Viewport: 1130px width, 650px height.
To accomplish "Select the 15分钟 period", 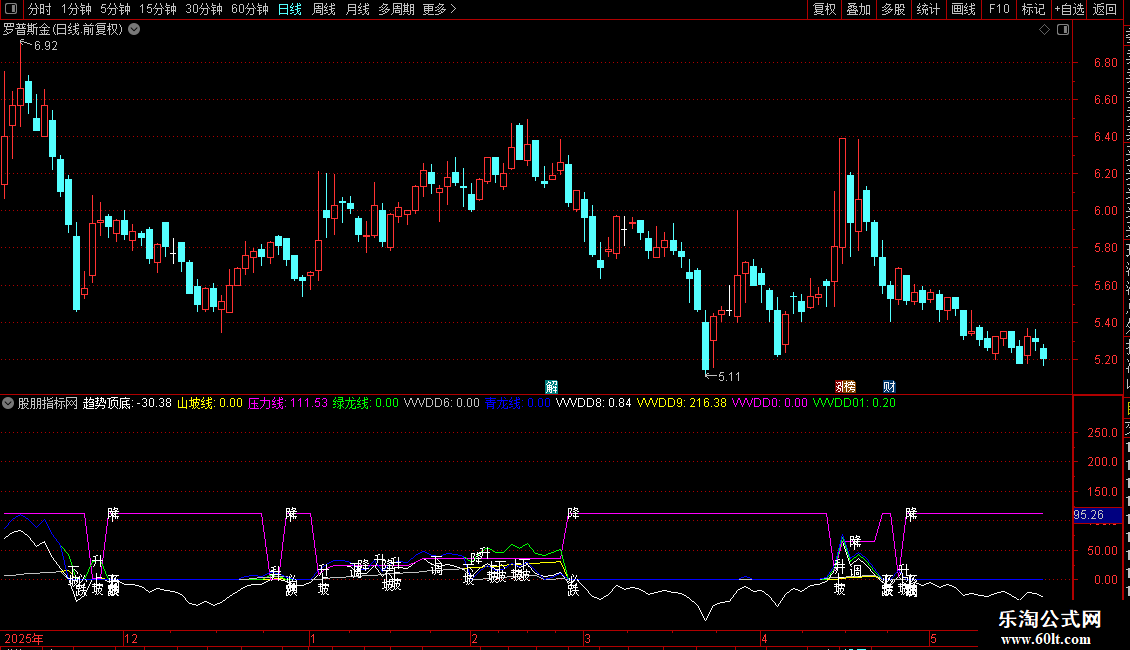I will [157, 9].
